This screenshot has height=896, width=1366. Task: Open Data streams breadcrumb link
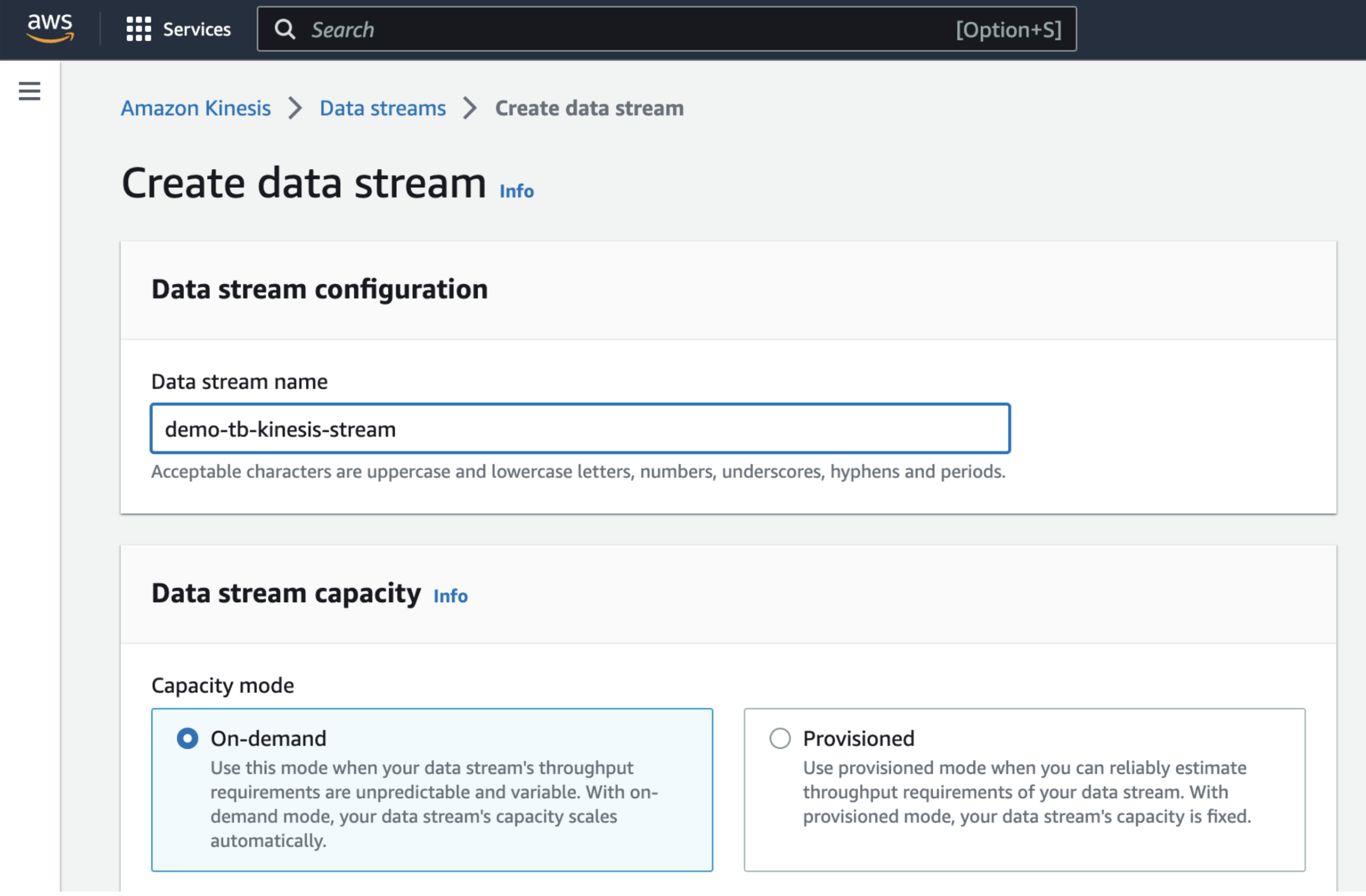coord(383,108)
